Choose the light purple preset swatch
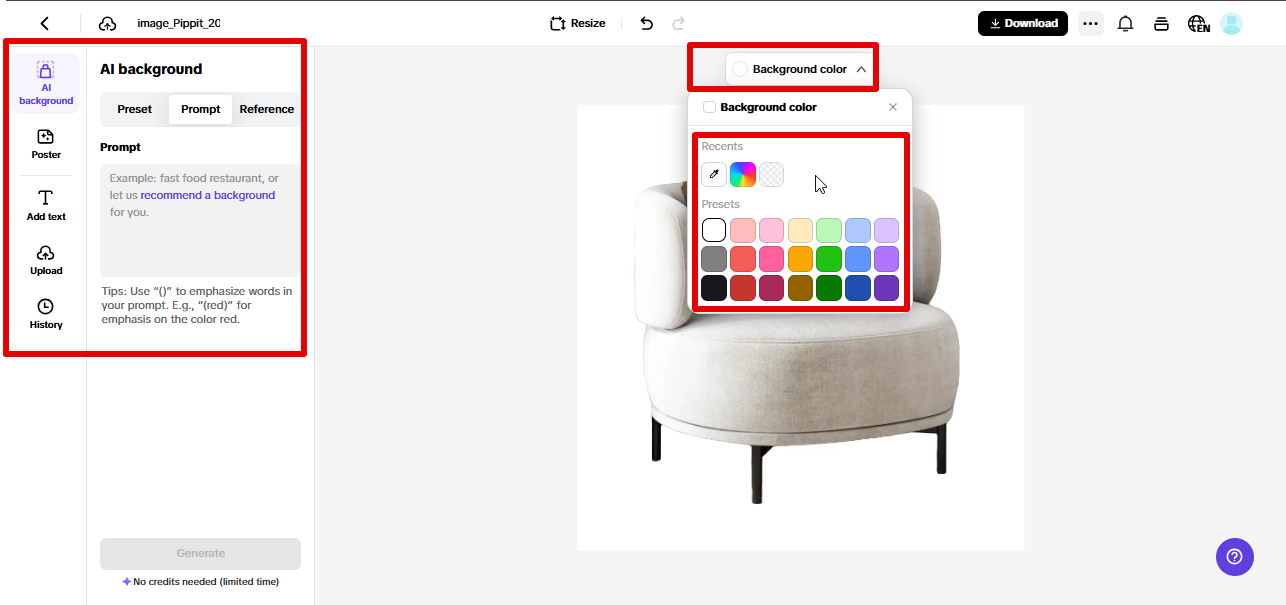 pos(886,230)
